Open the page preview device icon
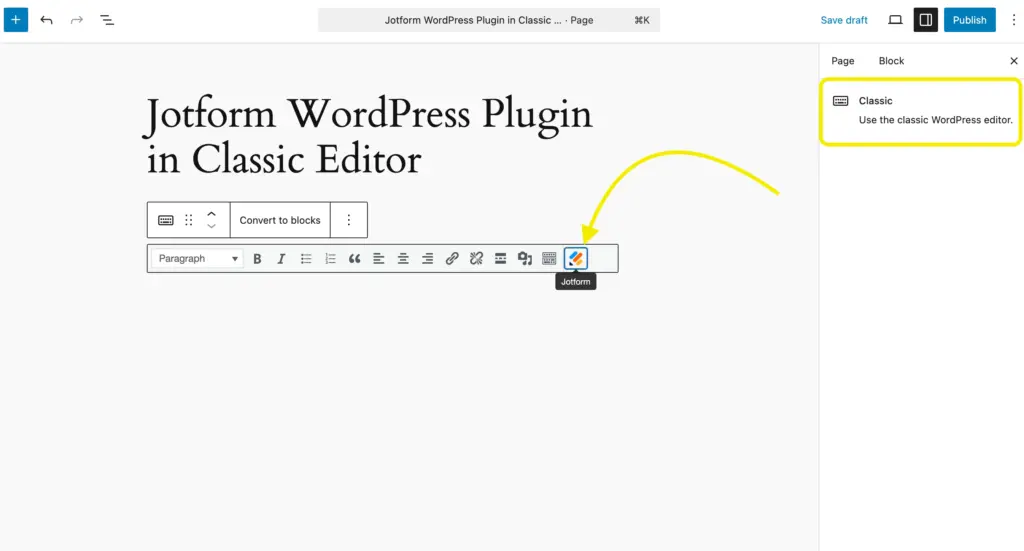Image resolution: width=1024 pixels, height=551 pixels. tap(895, 20)
